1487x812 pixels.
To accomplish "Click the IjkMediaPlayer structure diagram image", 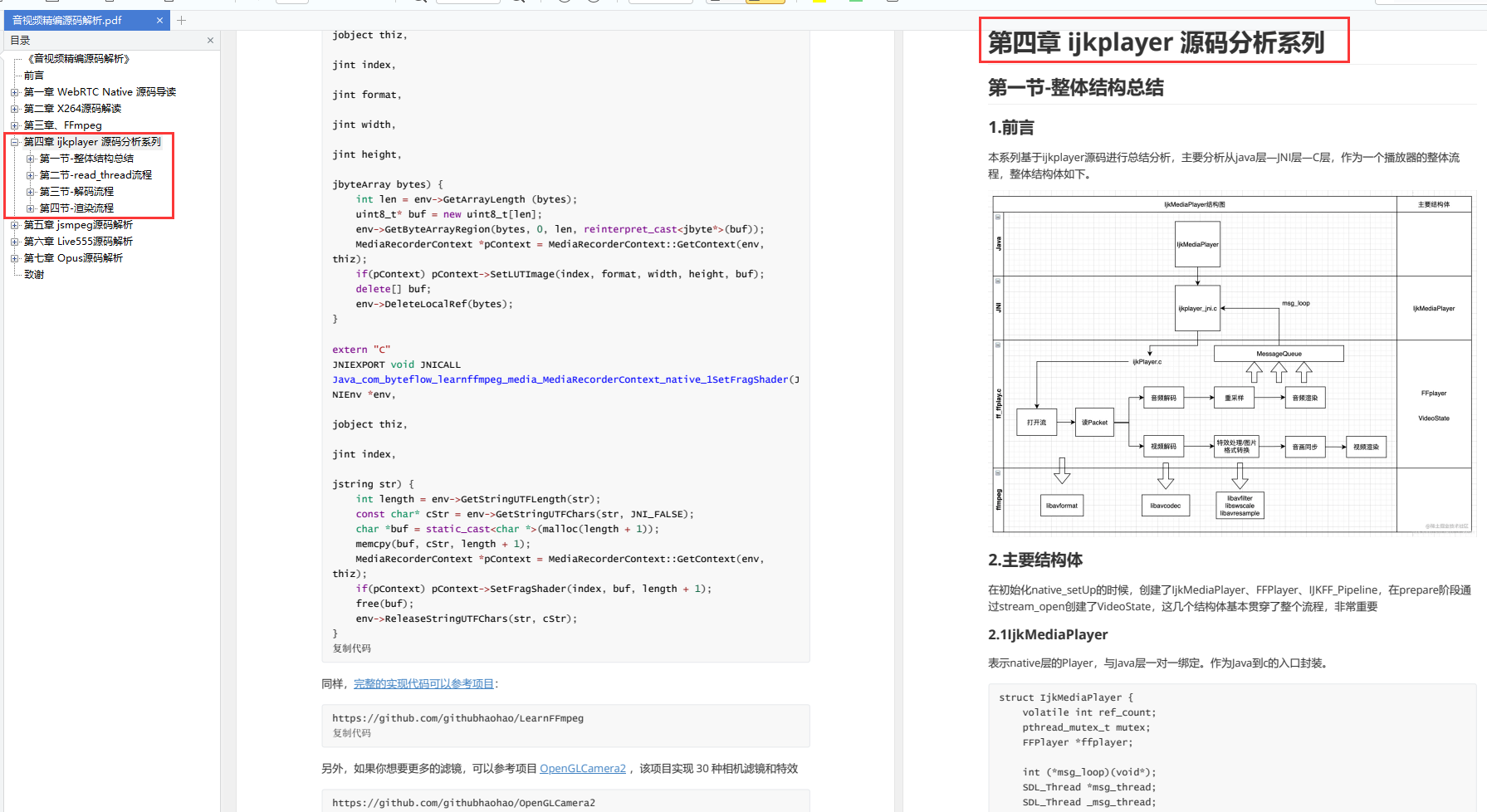I will (x=1232, y=364).
